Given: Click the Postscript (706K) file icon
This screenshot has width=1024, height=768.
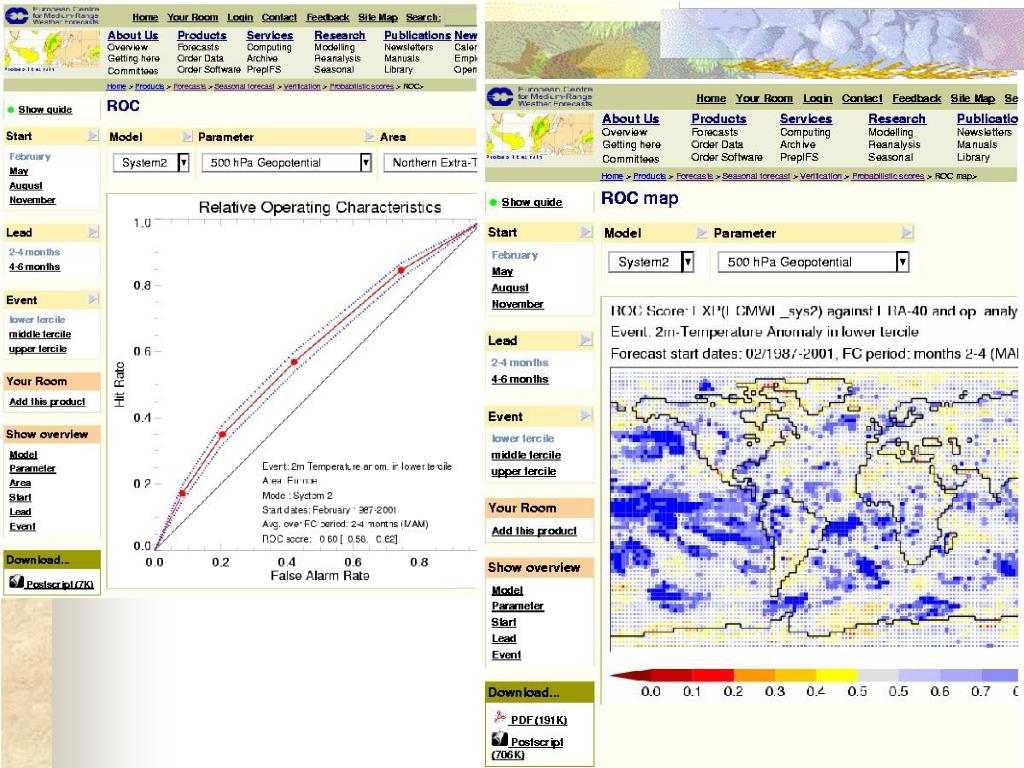Looking at the screenshot, I should point(500,739).
